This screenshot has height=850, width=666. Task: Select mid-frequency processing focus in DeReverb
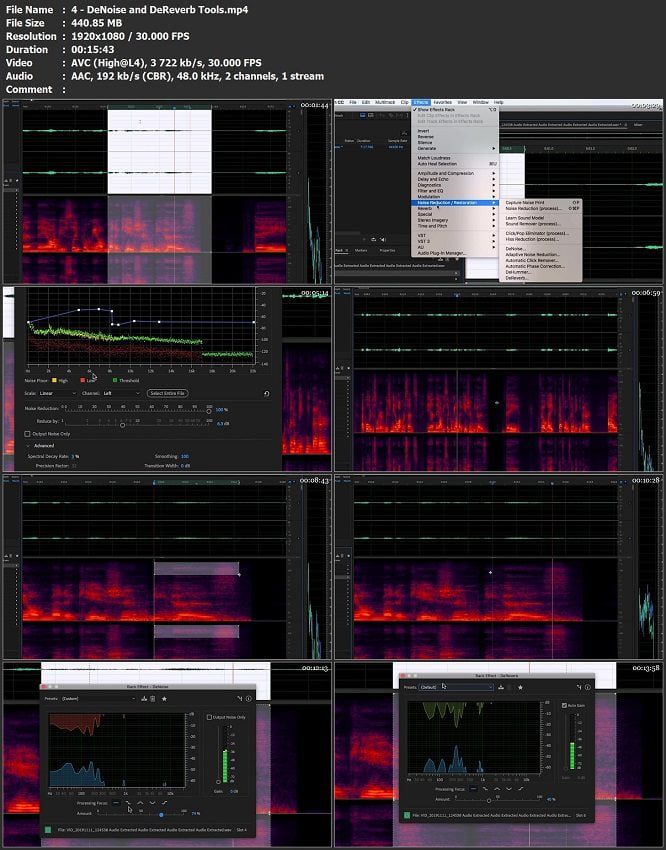pos(497,789)
